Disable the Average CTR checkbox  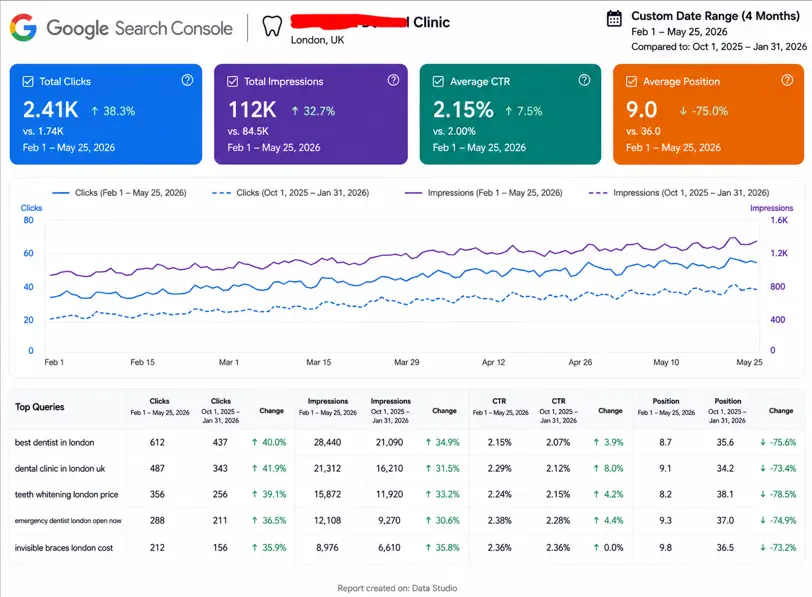click(x=438, y=81)
